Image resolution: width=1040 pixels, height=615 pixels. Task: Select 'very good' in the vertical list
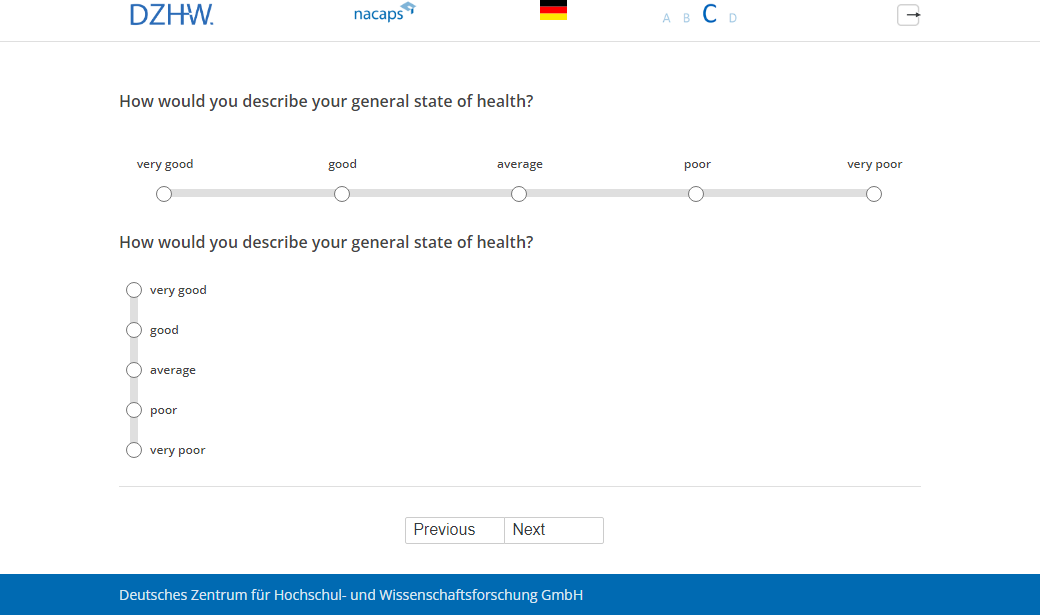(134, 290)
